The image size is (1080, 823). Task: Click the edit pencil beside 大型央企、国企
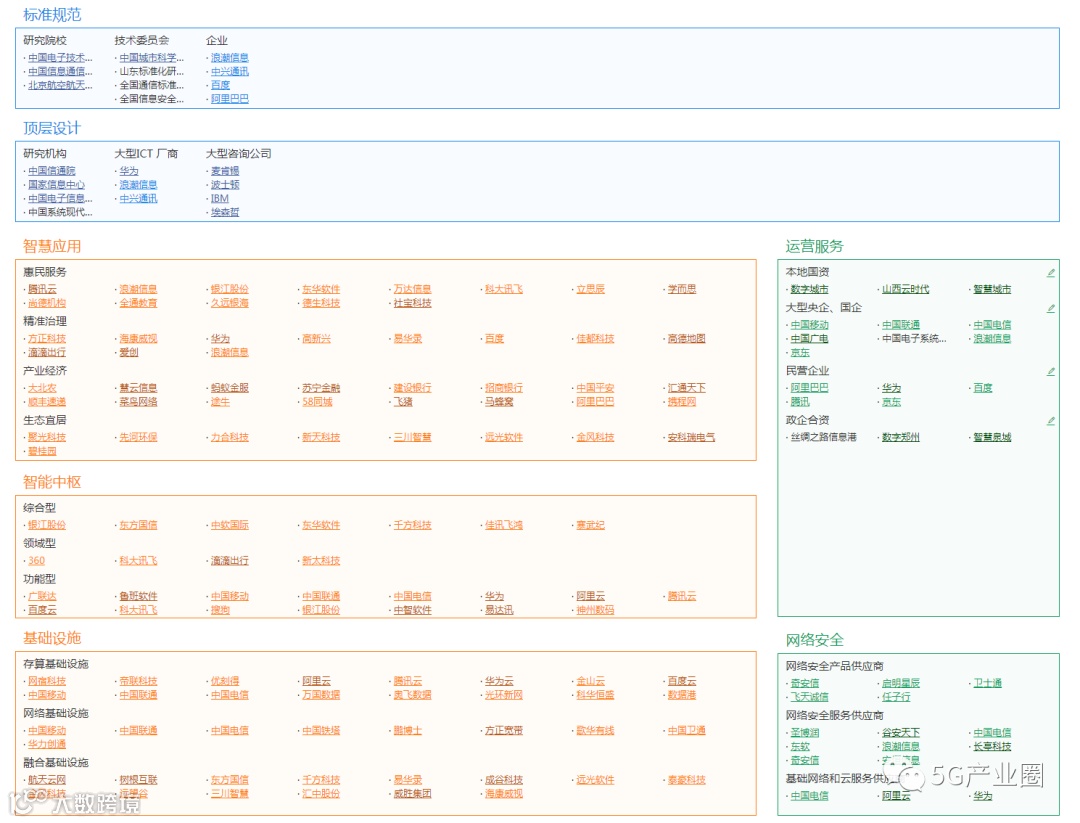tap(1050, 309)
